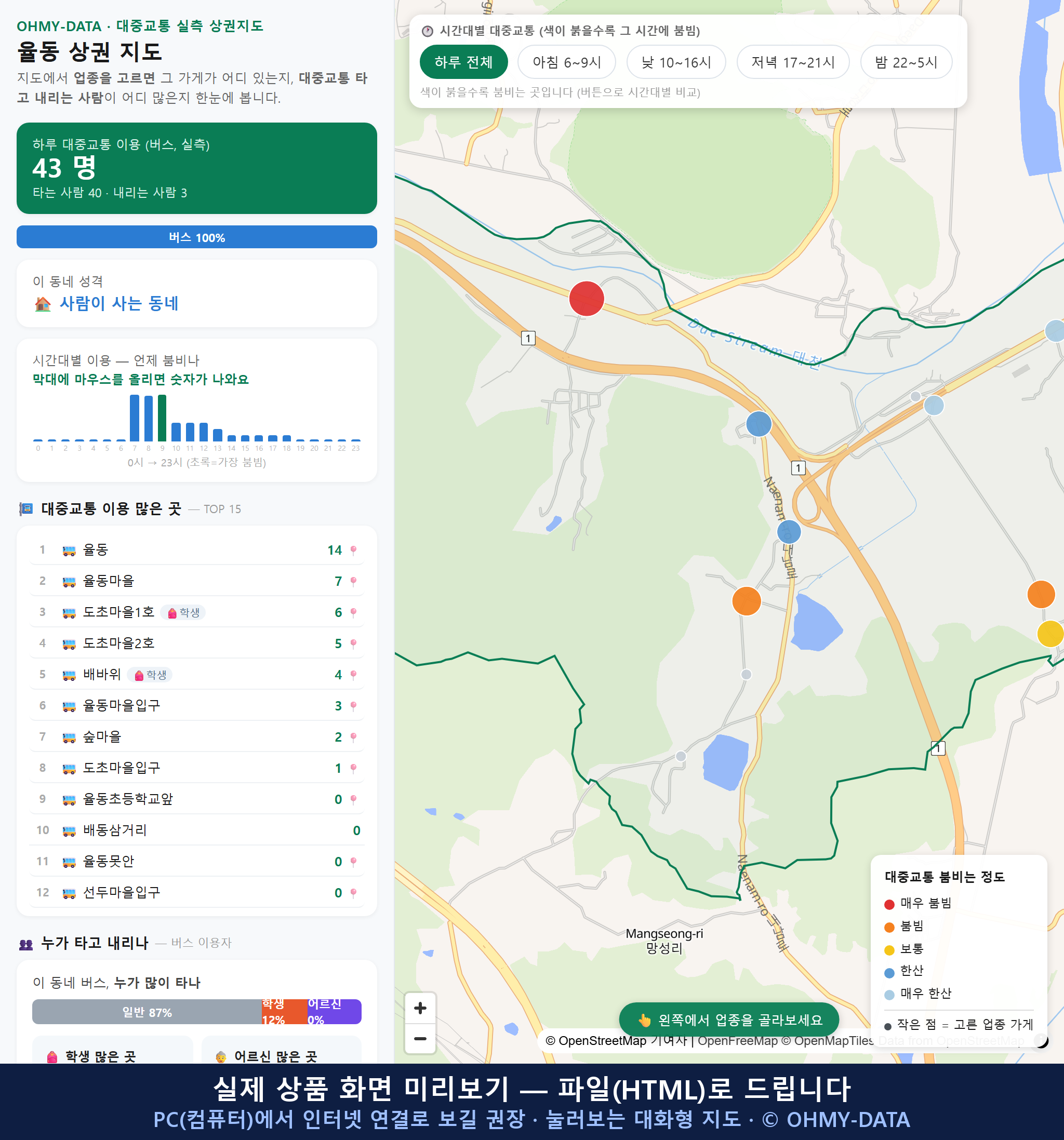Click the pin icon in the 도초마을2호 row

[x=353, y=643]
